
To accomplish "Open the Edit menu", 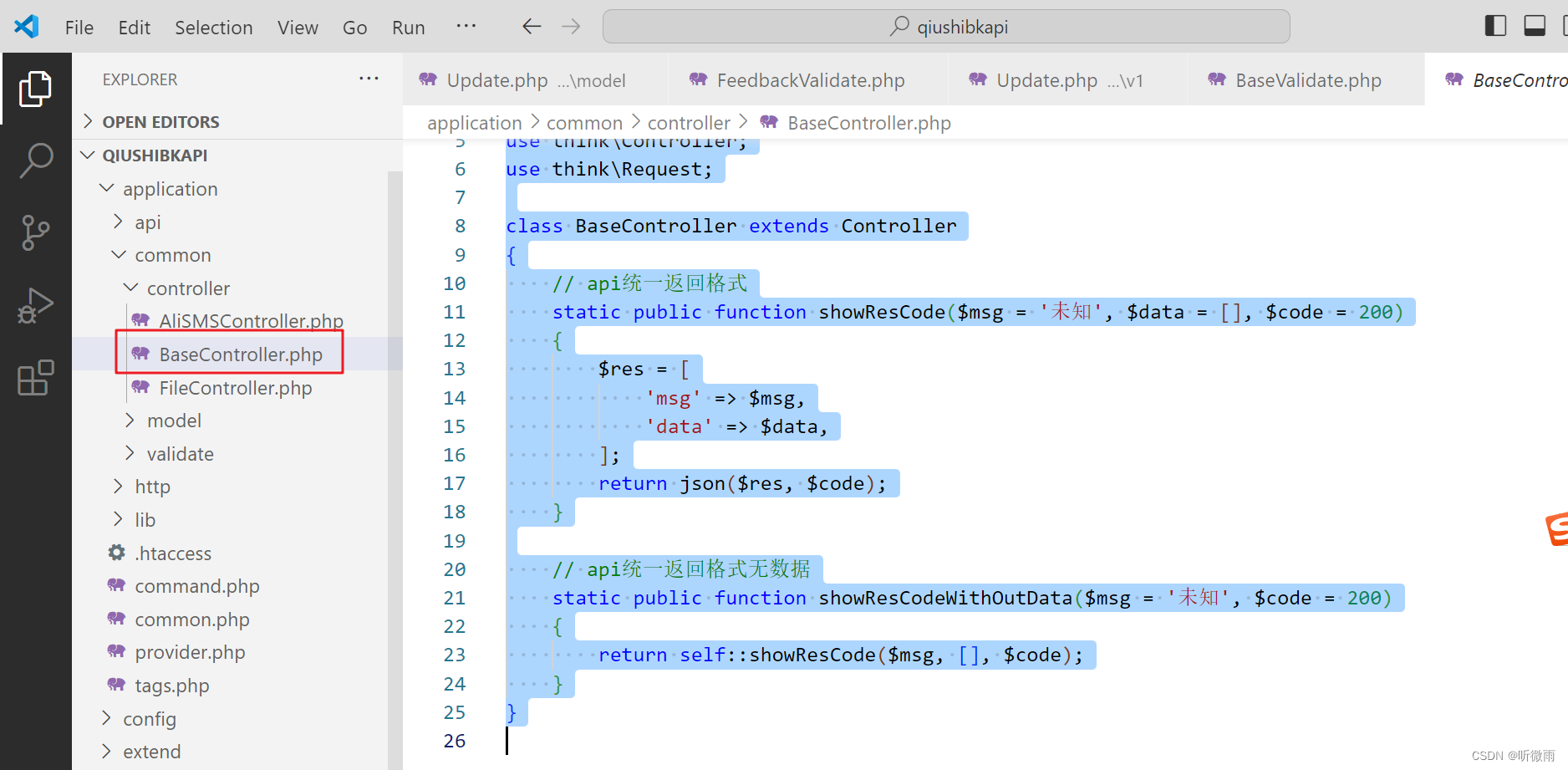I will point(135,28).
